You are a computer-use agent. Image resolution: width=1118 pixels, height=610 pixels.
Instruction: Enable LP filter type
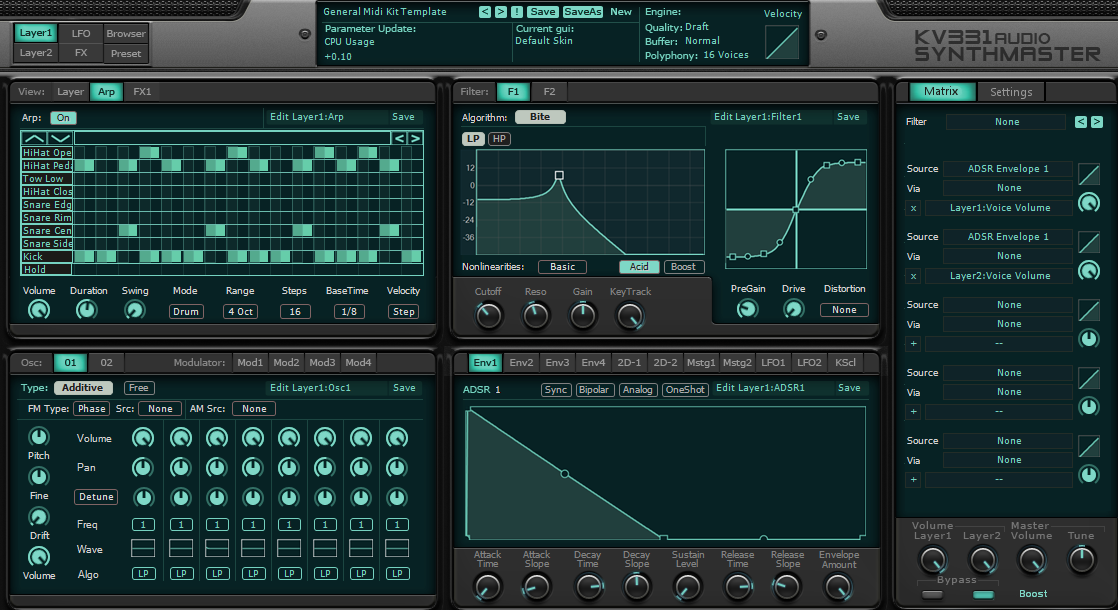pos(473,139)
